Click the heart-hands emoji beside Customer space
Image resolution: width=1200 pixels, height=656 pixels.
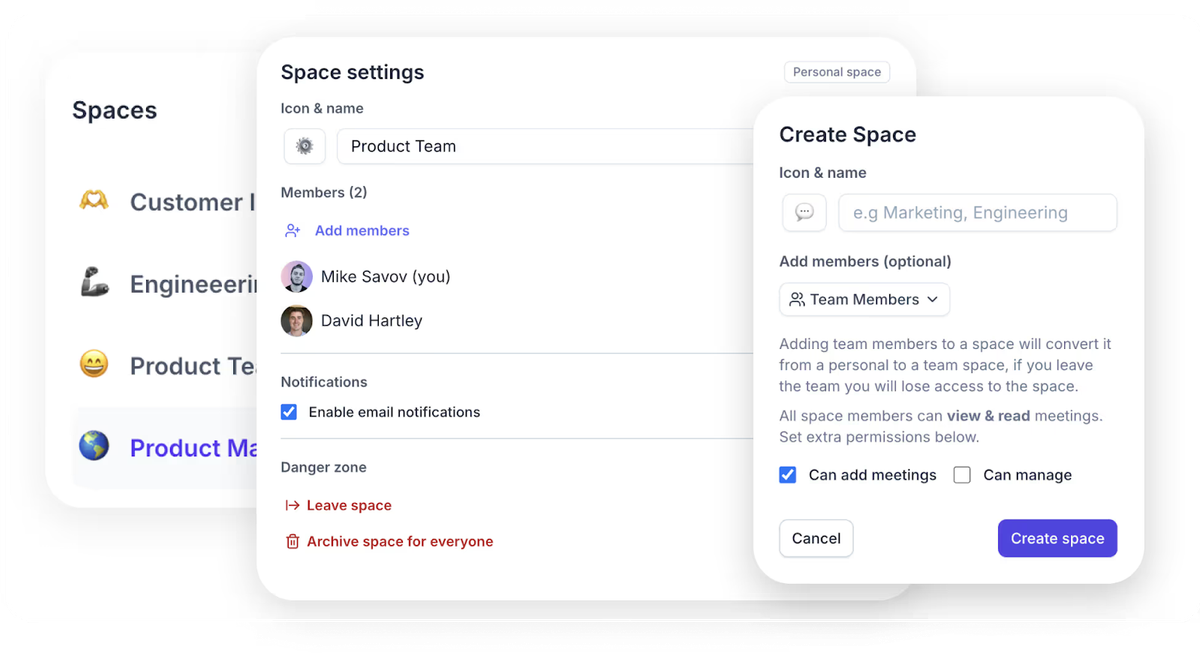[x=94, y=201]
